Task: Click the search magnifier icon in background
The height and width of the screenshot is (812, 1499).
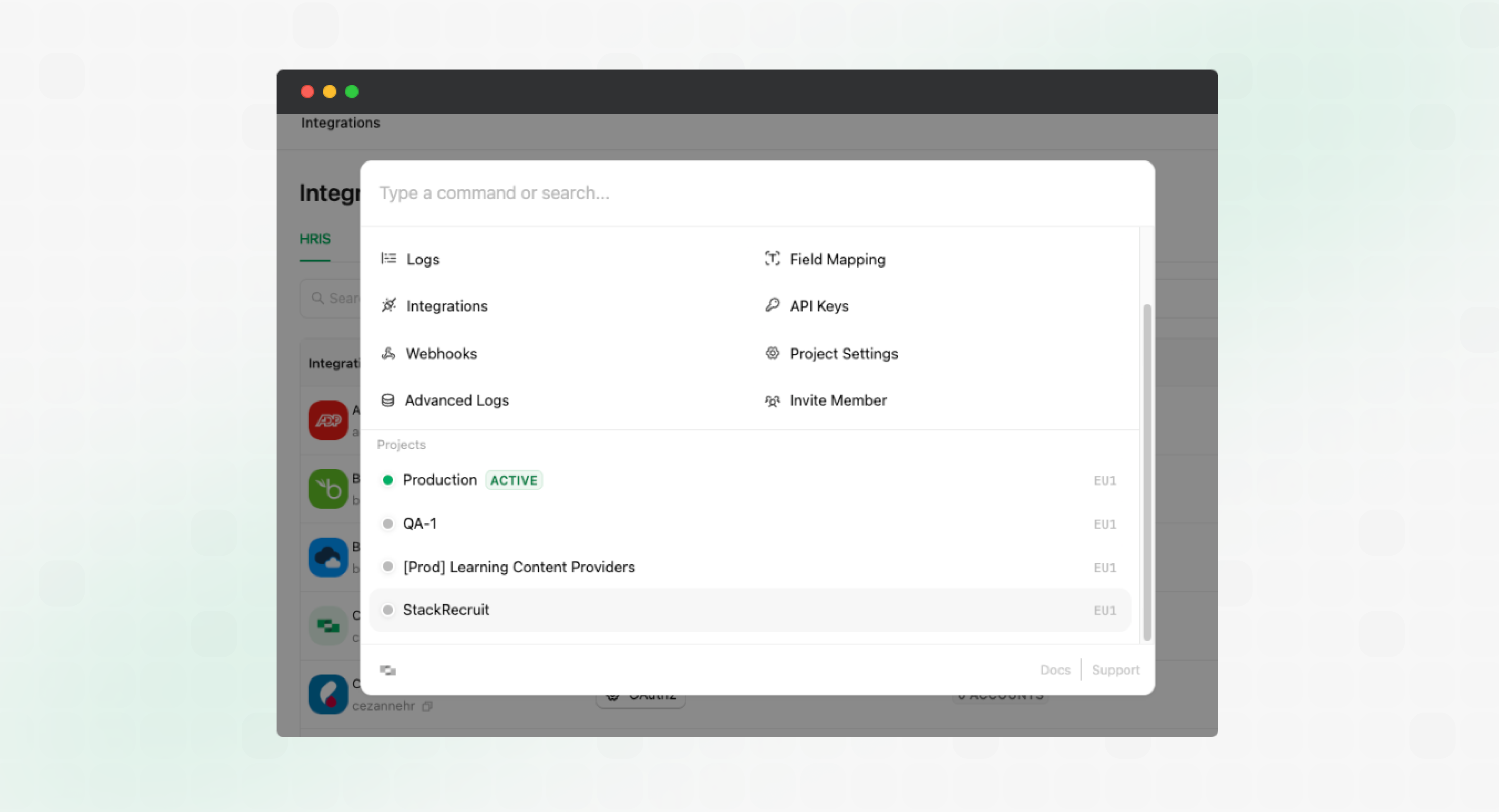Action: coord(318,298)
